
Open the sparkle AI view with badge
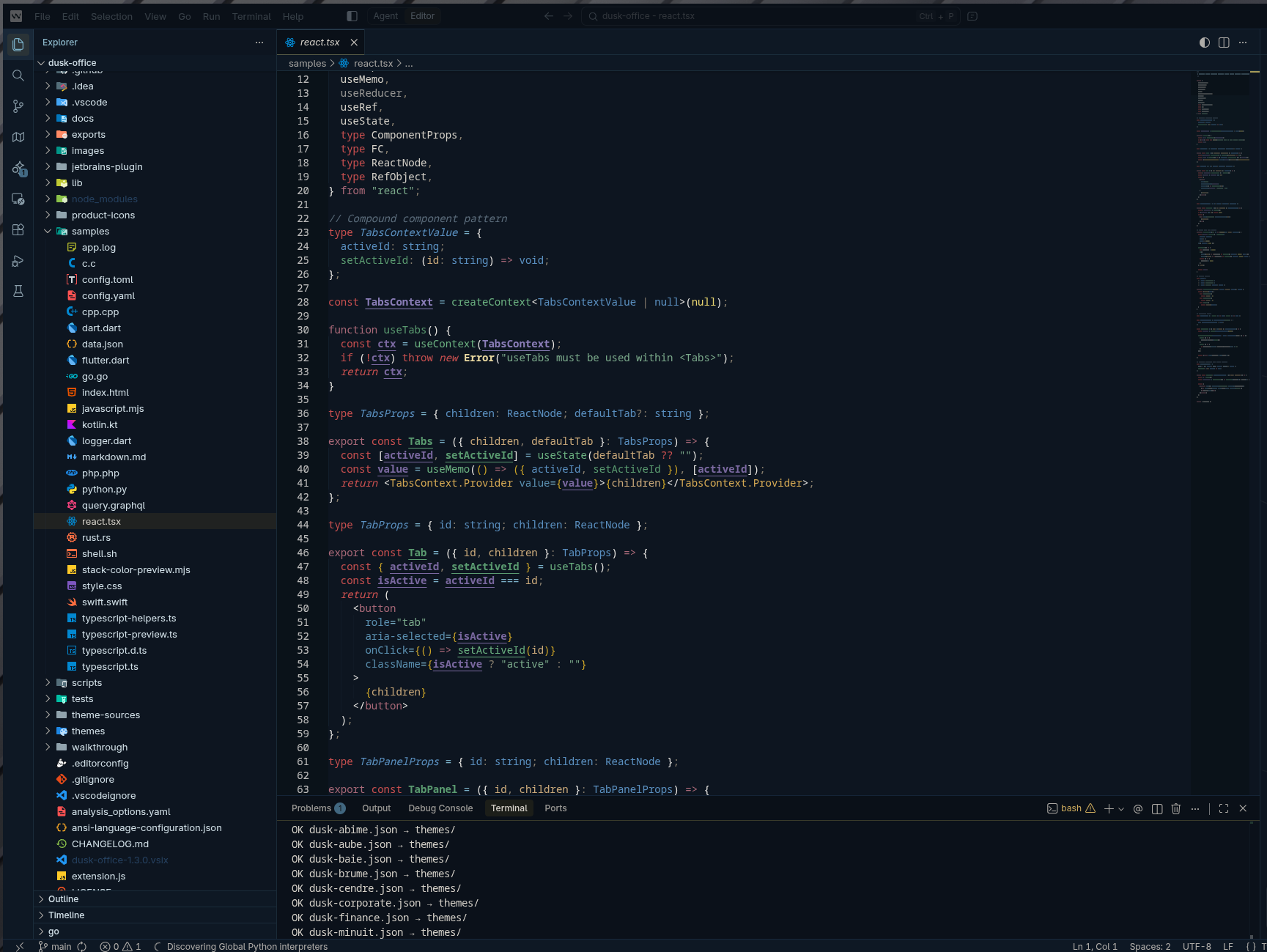[x=18, y=169]
